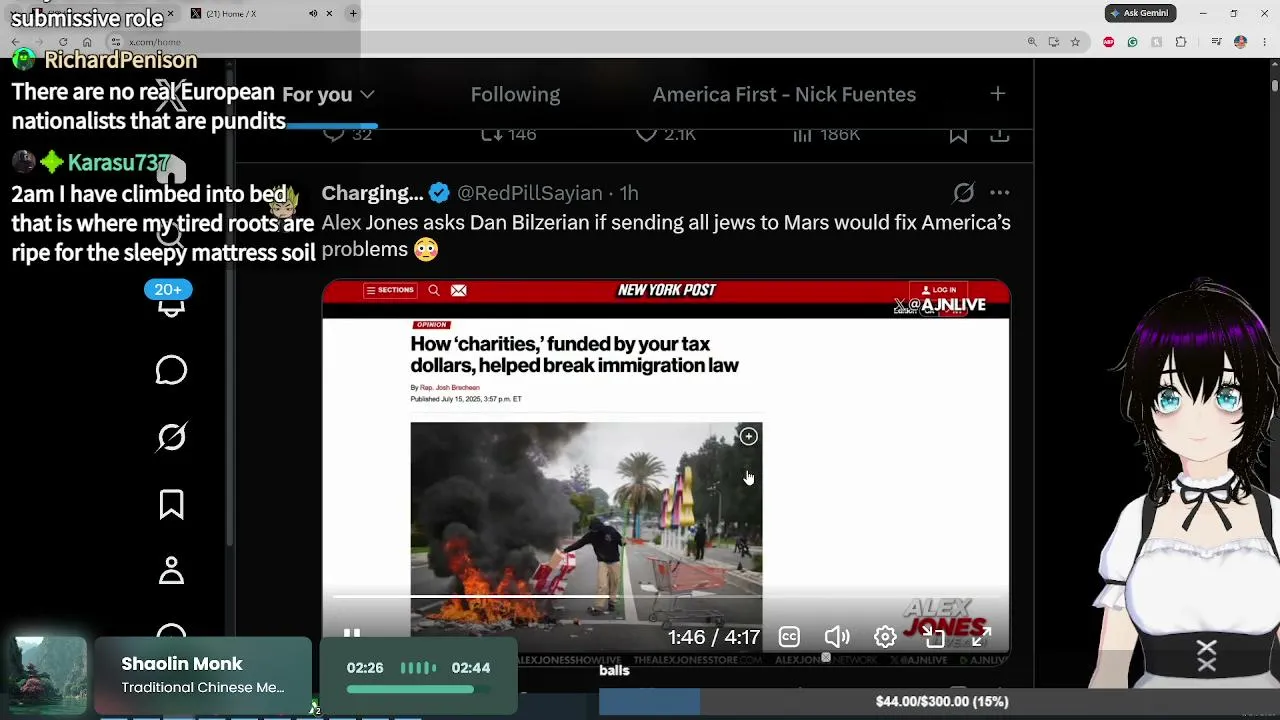Open the 1h timestamp of the post

[x=628, y=193]
